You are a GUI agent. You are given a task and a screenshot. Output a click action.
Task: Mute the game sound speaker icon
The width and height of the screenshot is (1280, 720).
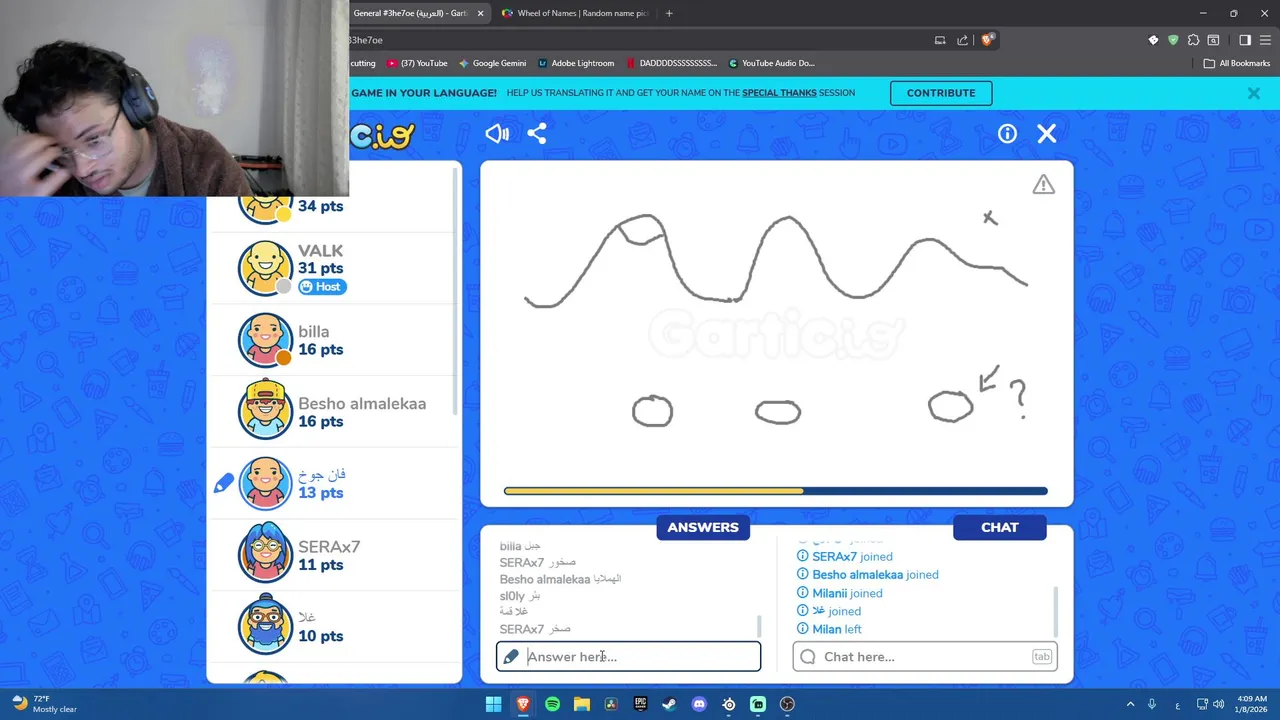pos(497,134)
